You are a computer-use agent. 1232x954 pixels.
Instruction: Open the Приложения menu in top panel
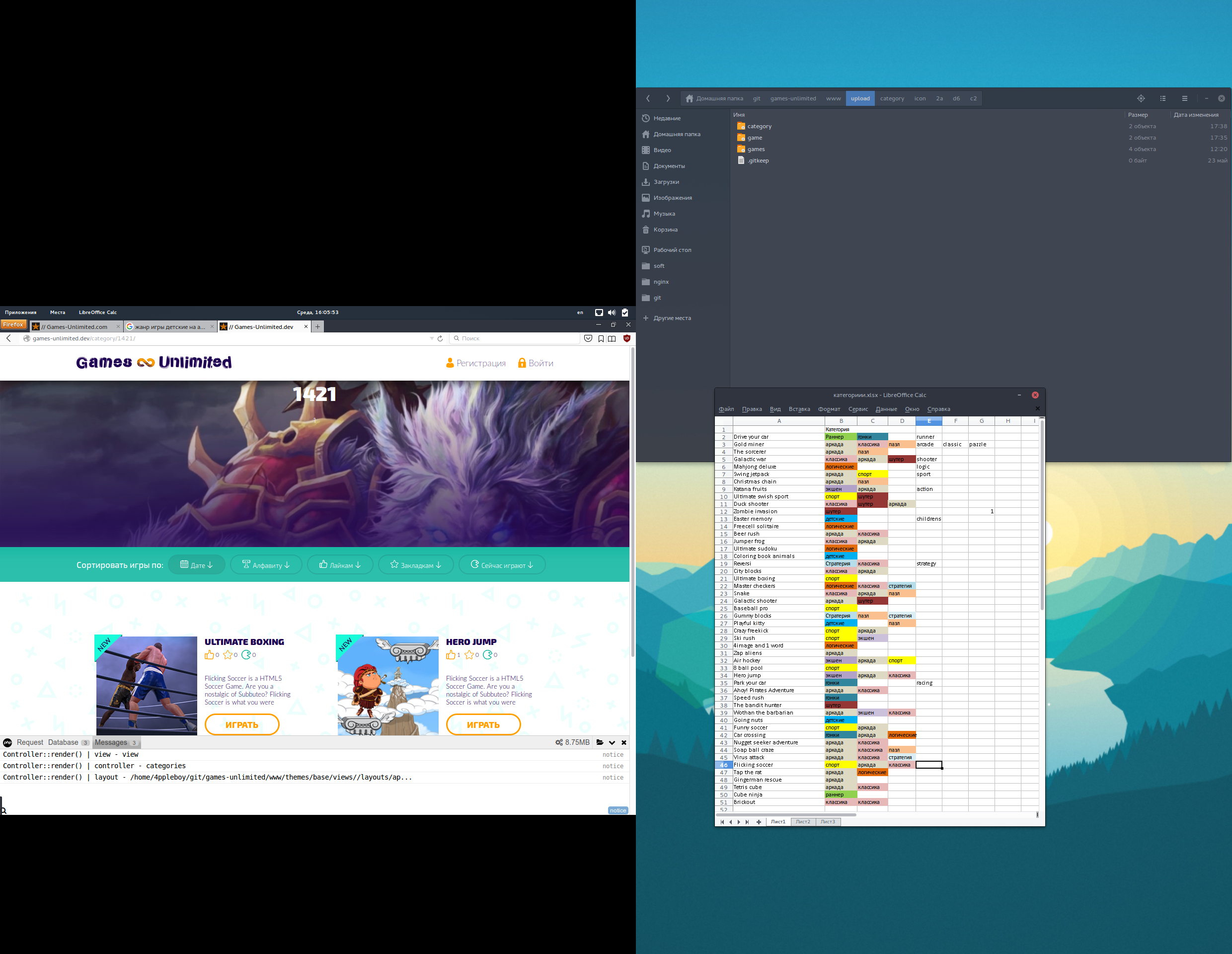coord(21,313)
